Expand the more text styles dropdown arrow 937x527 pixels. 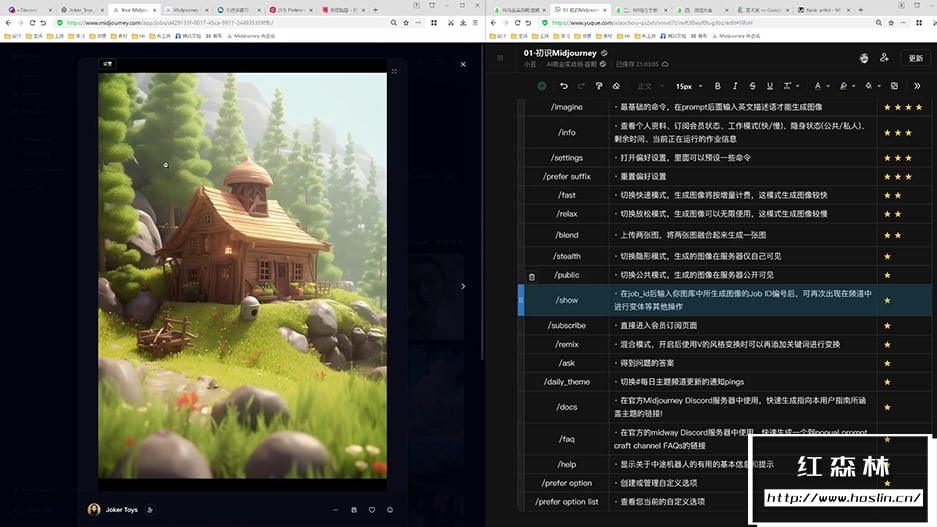point(797,86)
